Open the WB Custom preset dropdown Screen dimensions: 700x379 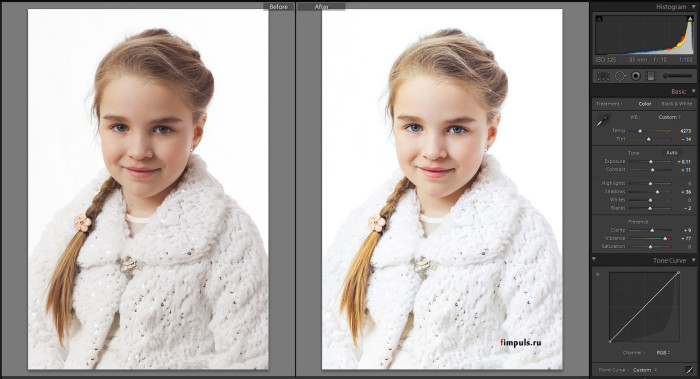(670, 117)
